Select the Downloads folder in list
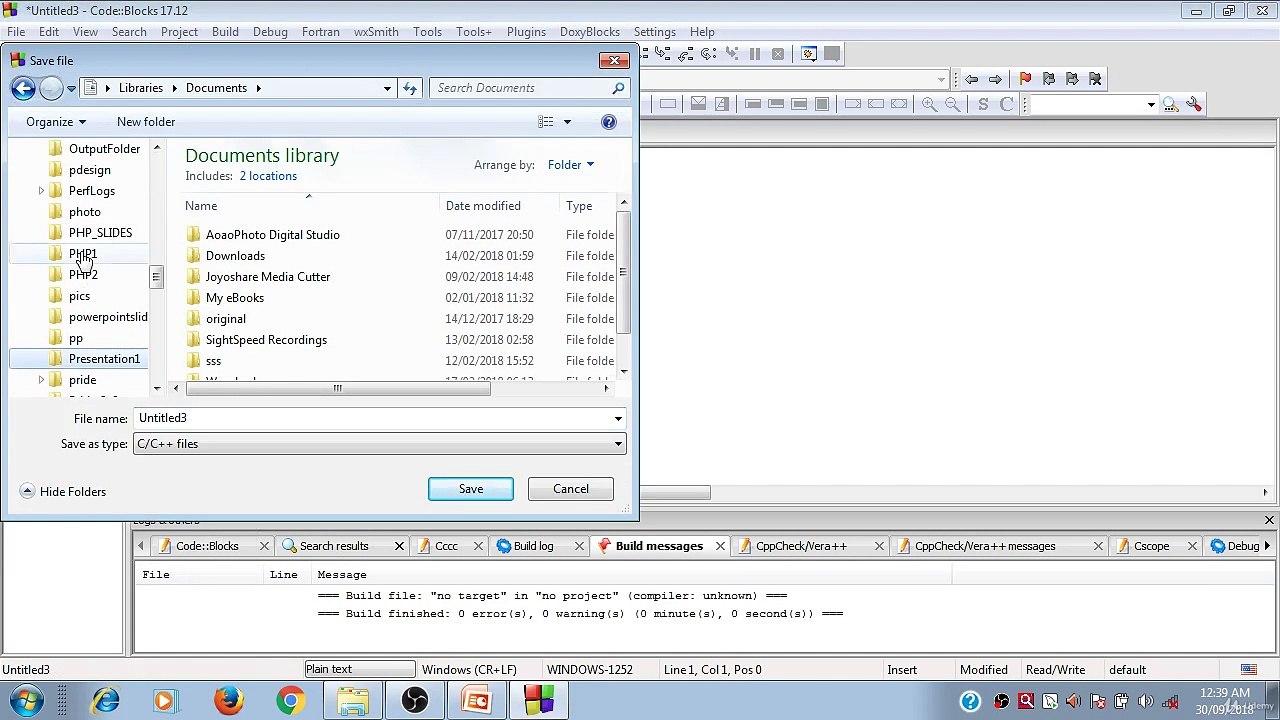 click(235, 256)
